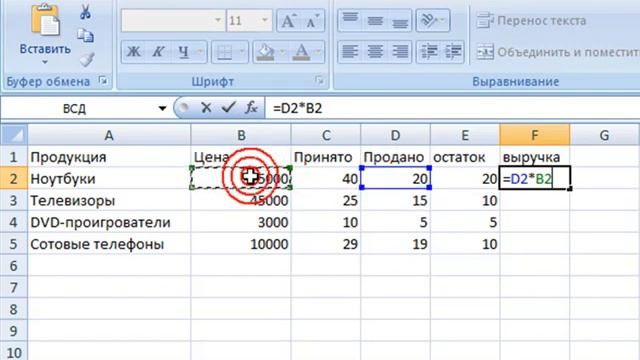640x360 pixels.
Task: Click the increase indent icon
Action: coord(453,52)
